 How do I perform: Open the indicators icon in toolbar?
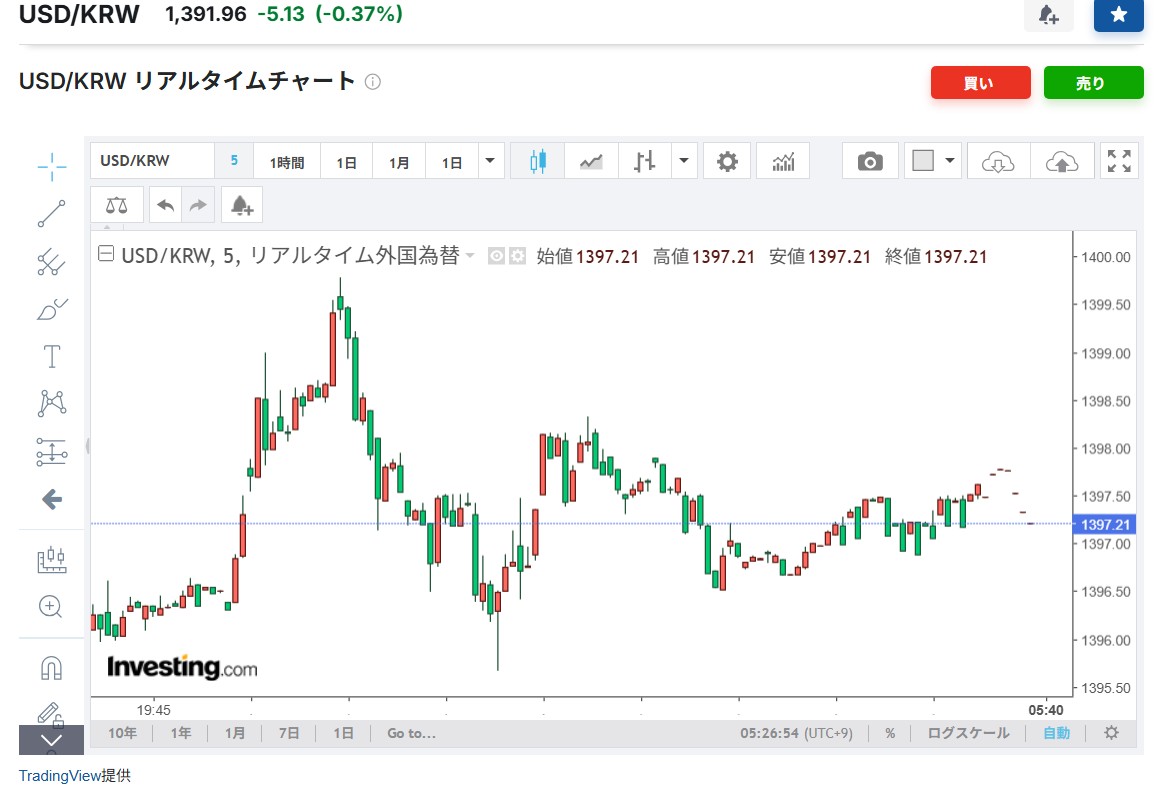point(782,161)
